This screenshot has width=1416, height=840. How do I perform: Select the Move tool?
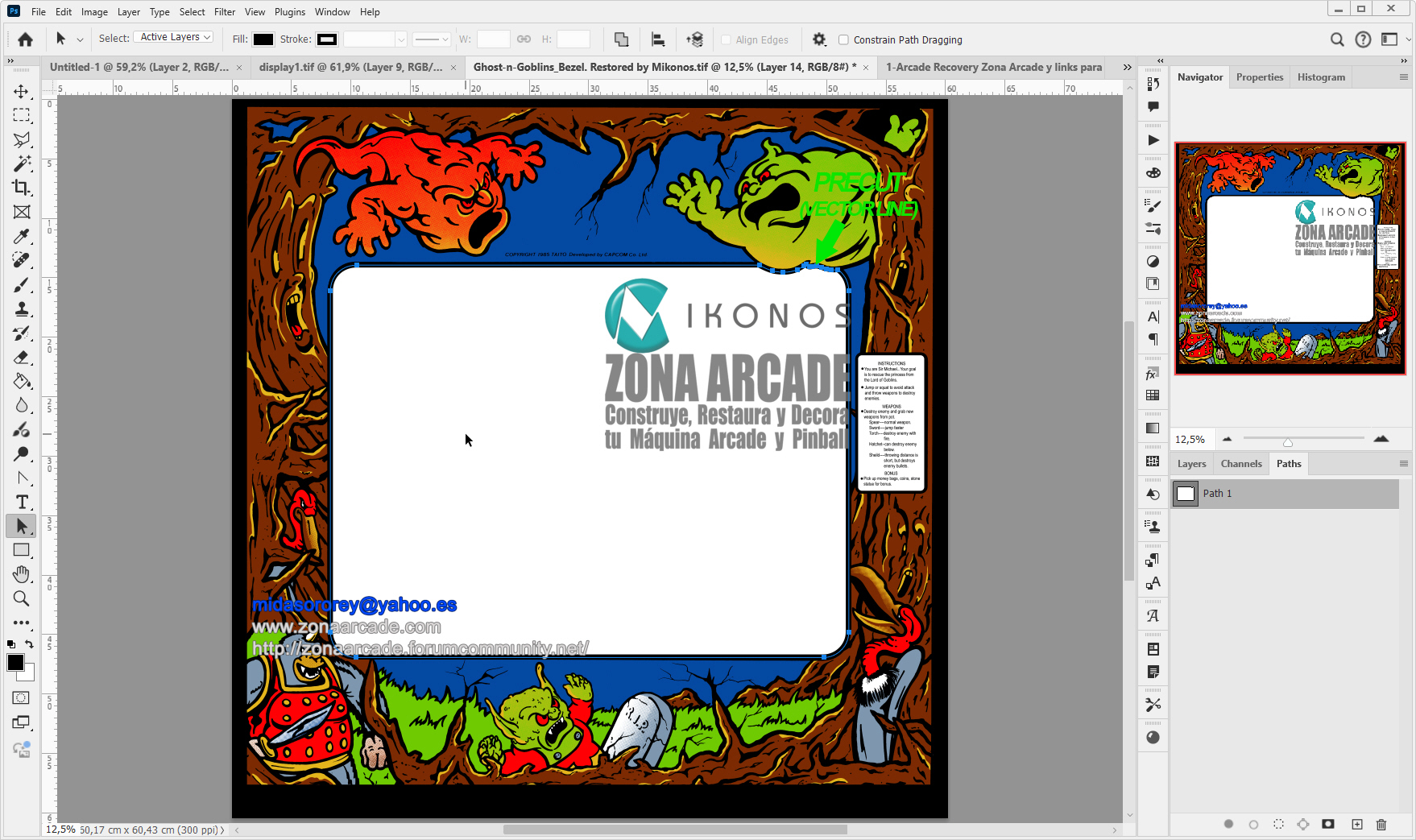click(22, 91)
